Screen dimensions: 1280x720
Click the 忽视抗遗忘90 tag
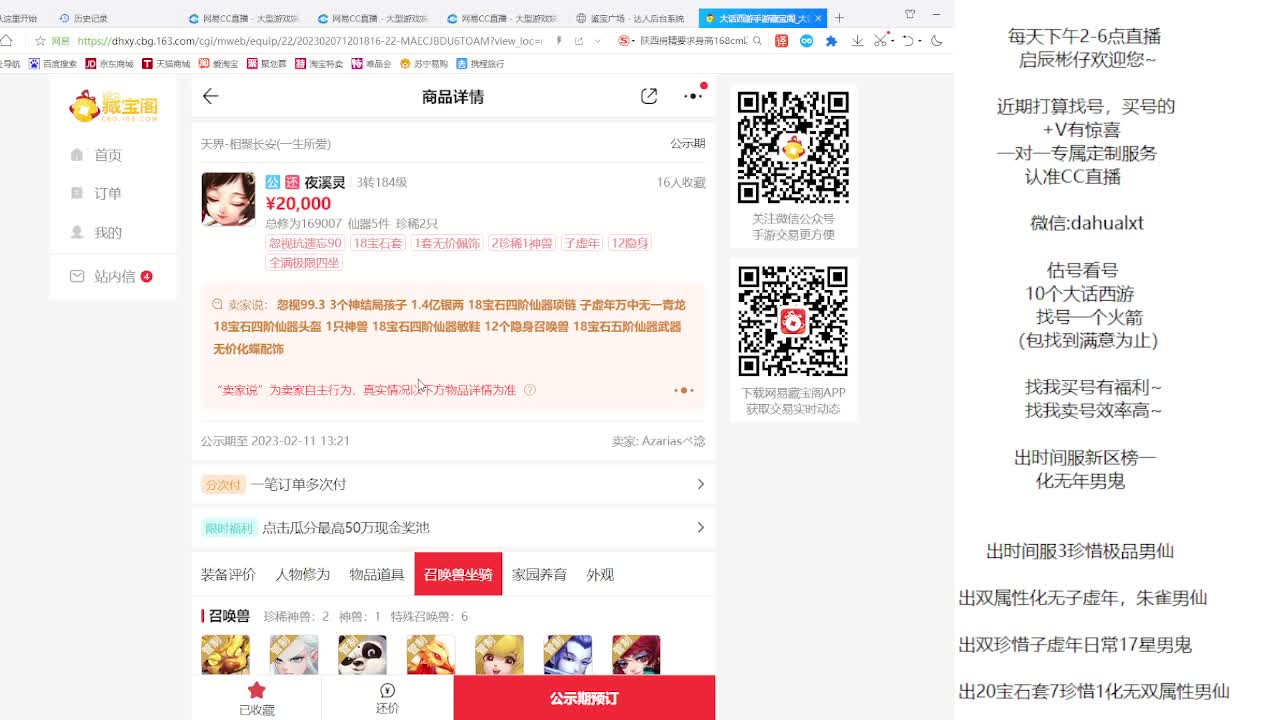pyautogui.click(x=305, y=243)
